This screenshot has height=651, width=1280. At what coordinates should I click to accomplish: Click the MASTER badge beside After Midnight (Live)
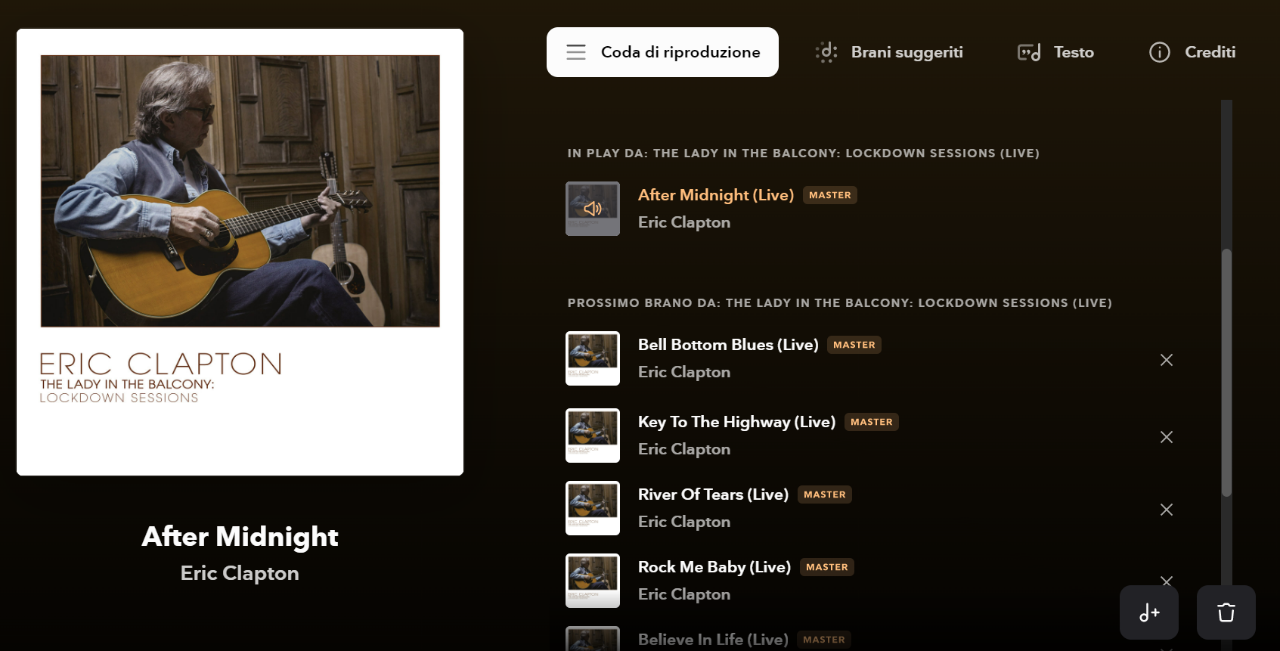click(x=830, y=195)
